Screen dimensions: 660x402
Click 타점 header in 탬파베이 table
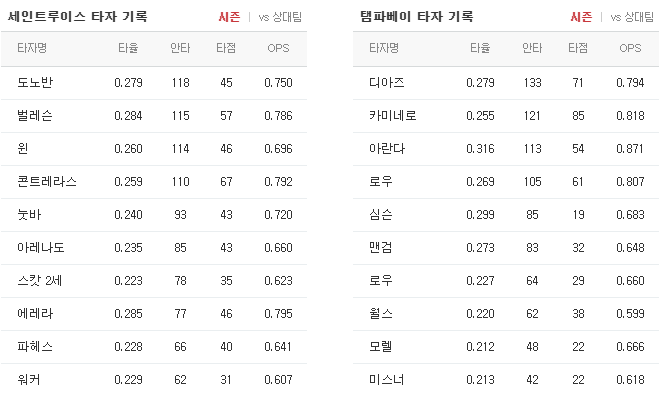[578, 48]
